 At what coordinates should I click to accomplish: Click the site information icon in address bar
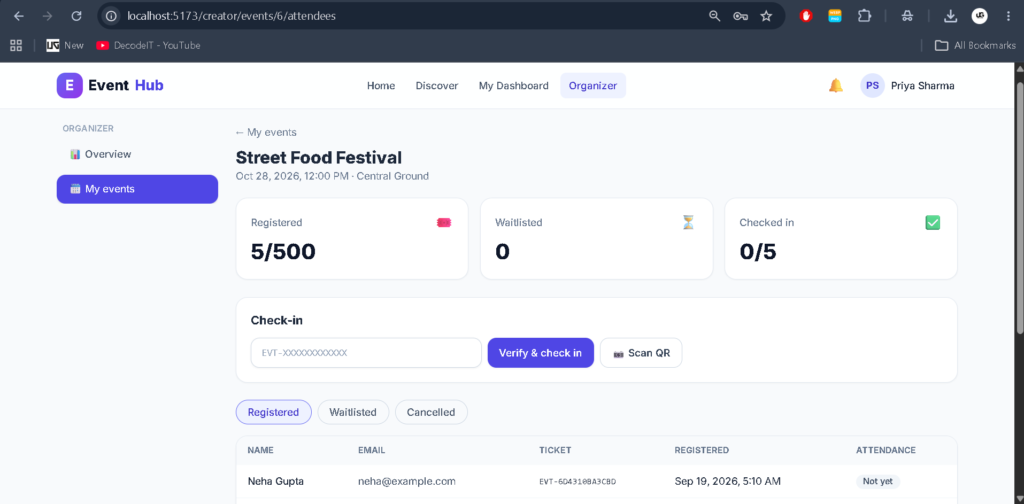tap(112, 16)
